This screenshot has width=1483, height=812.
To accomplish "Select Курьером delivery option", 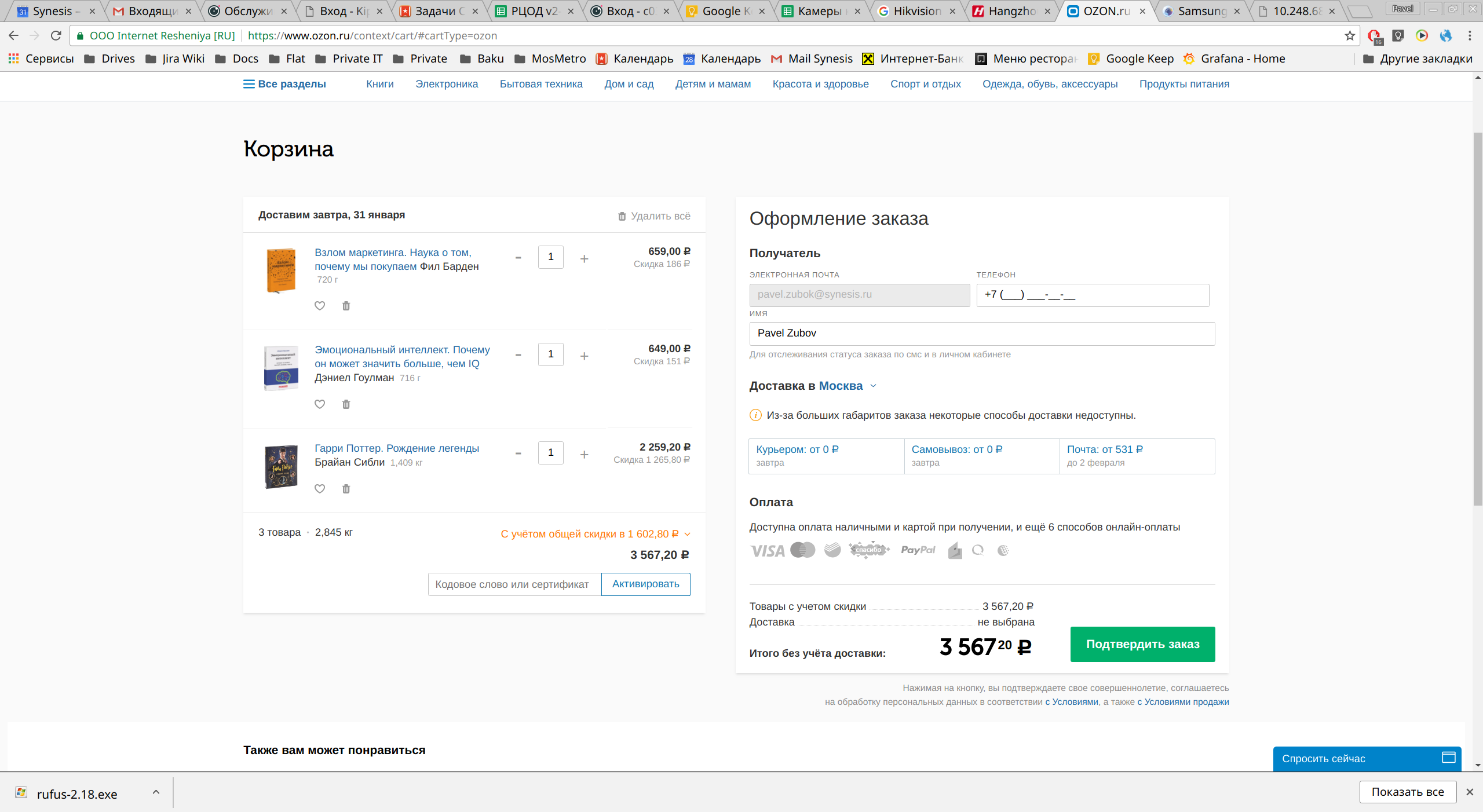I will tap(826, 456).
